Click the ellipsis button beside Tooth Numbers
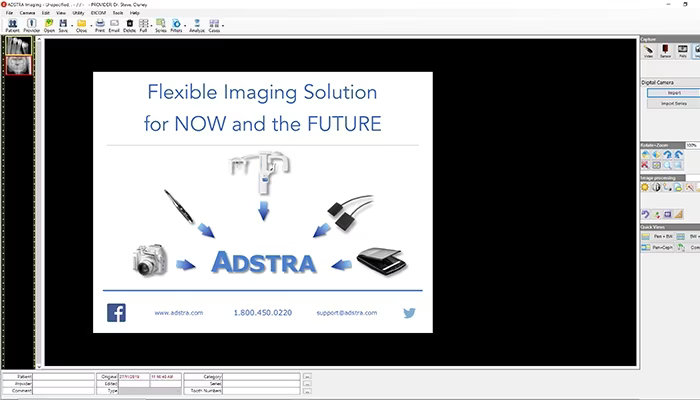Viewport: 700px width, 400px height. [x=307, y=391]
